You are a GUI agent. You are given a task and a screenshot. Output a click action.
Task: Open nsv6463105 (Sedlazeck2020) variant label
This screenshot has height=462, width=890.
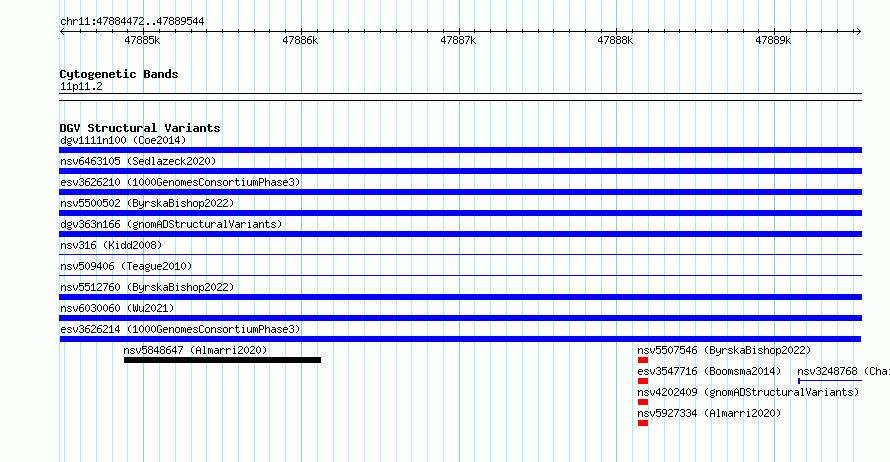(x=138, y=161)
